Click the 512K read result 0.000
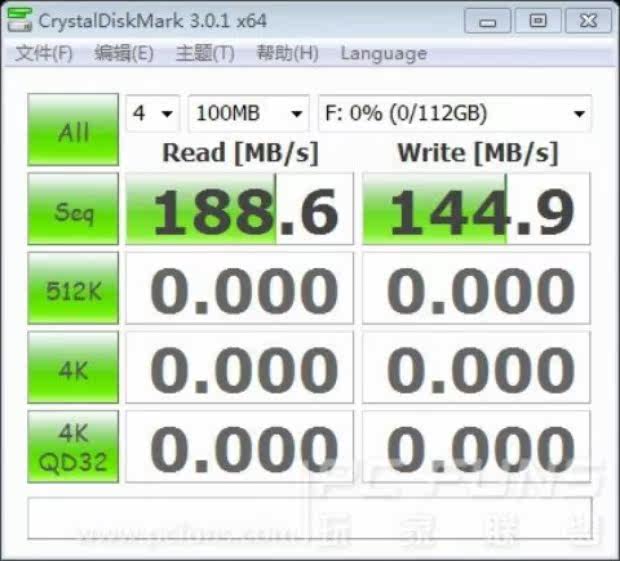The image size is (620, 561). click(x=240, y=288)
